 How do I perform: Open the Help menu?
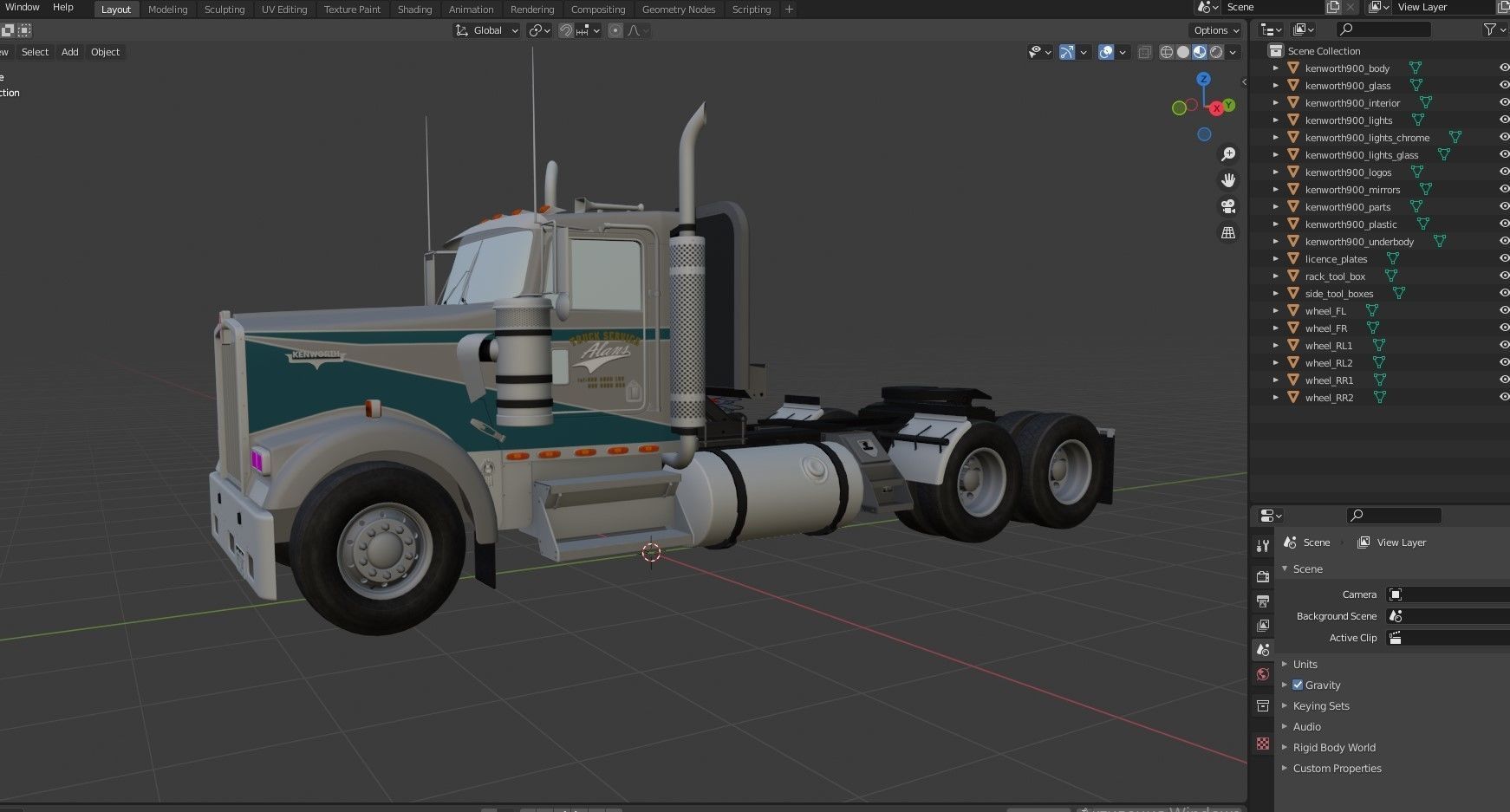[63, 7]
